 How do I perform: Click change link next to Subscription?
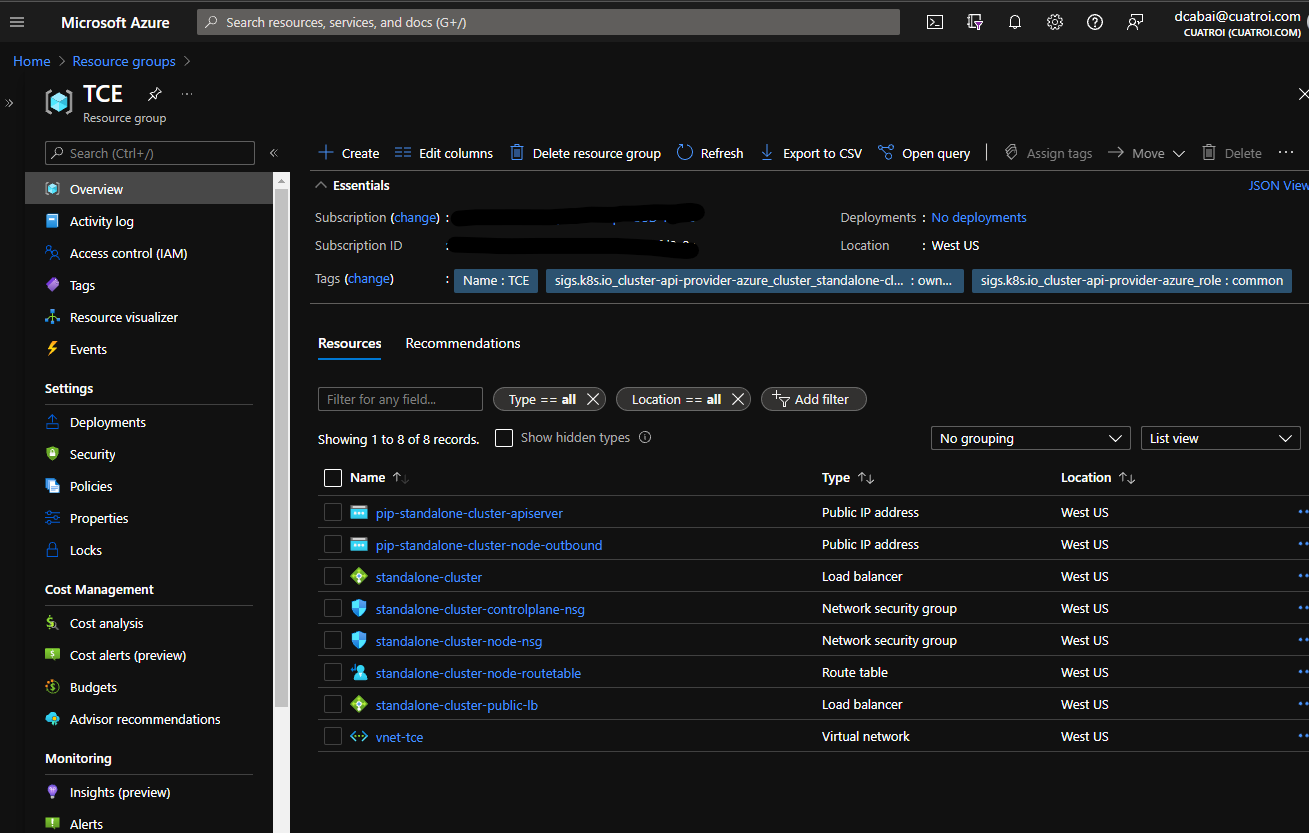[x=415, y=217]
